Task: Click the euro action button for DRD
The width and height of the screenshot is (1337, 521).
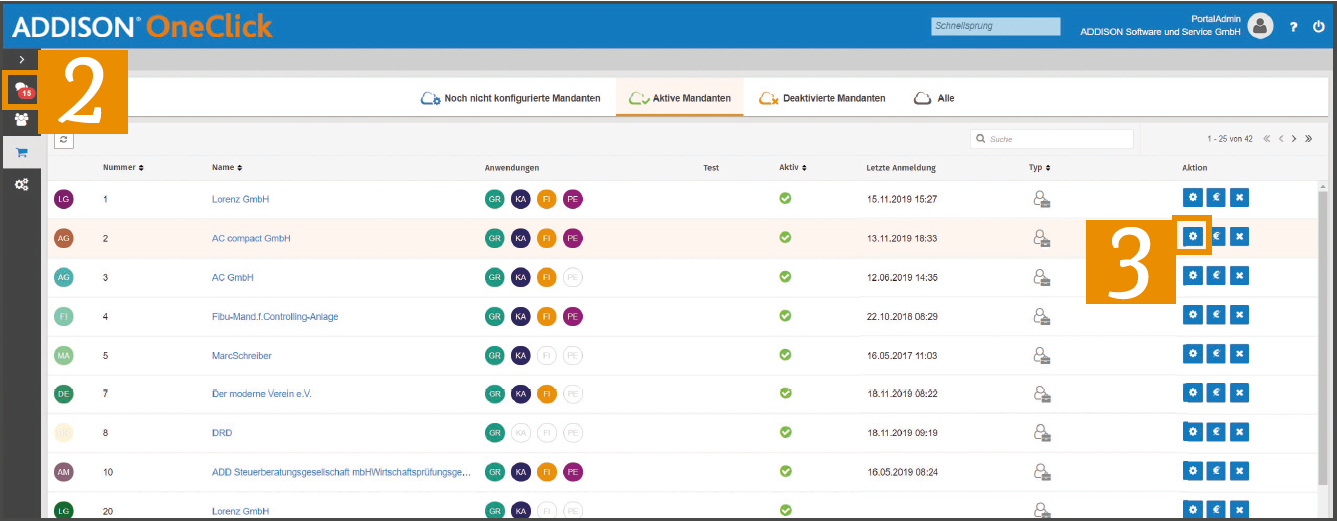Action: (1216, 431)
